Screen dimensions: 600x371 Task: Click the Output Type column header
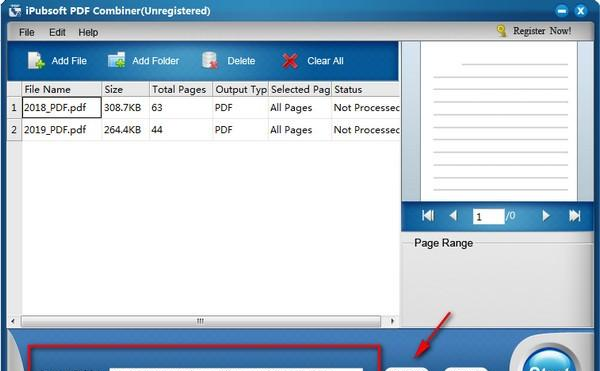[x=241, y=89]
